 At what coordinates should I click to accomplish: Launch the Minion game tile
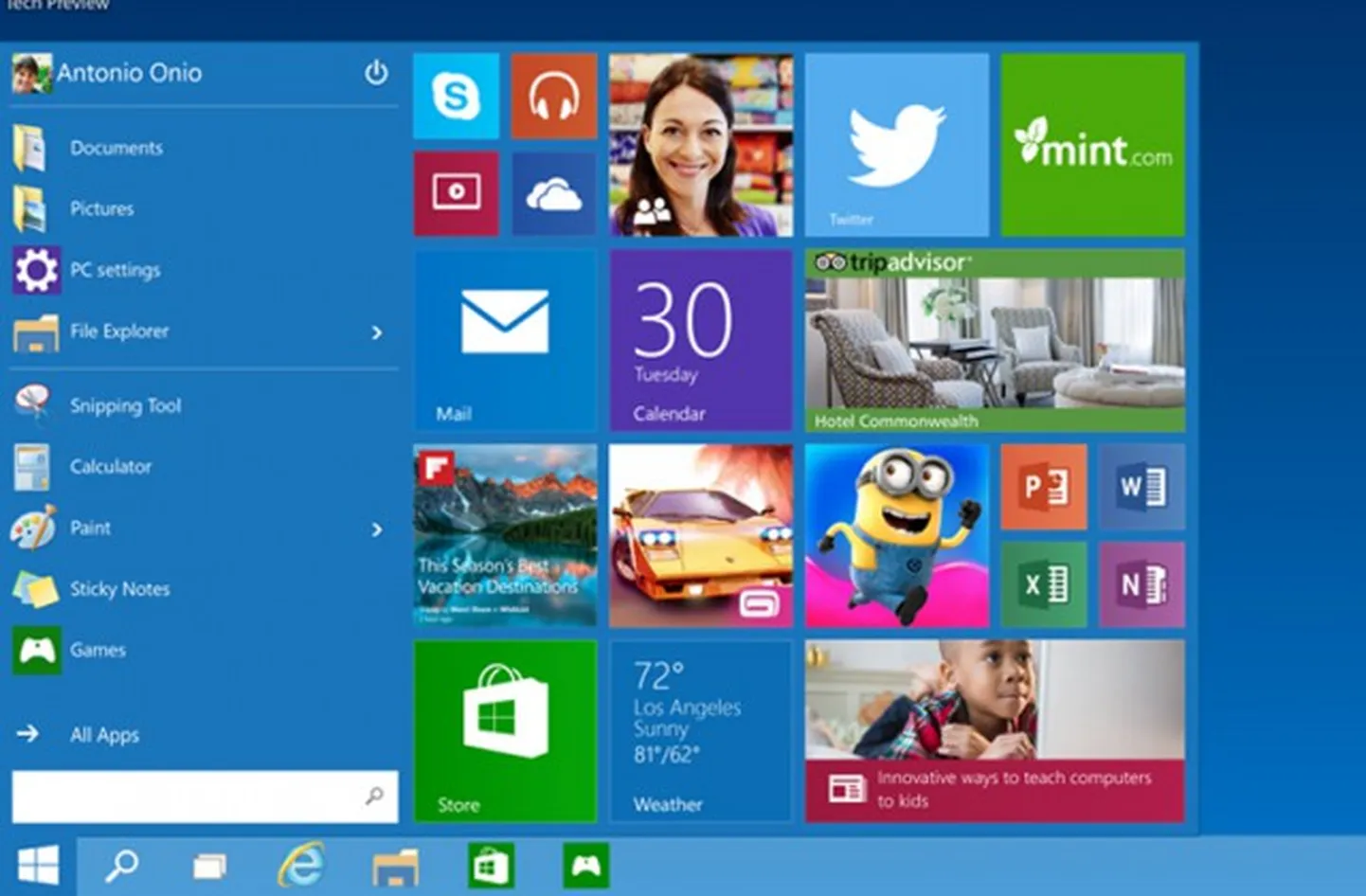coord(897,536)
